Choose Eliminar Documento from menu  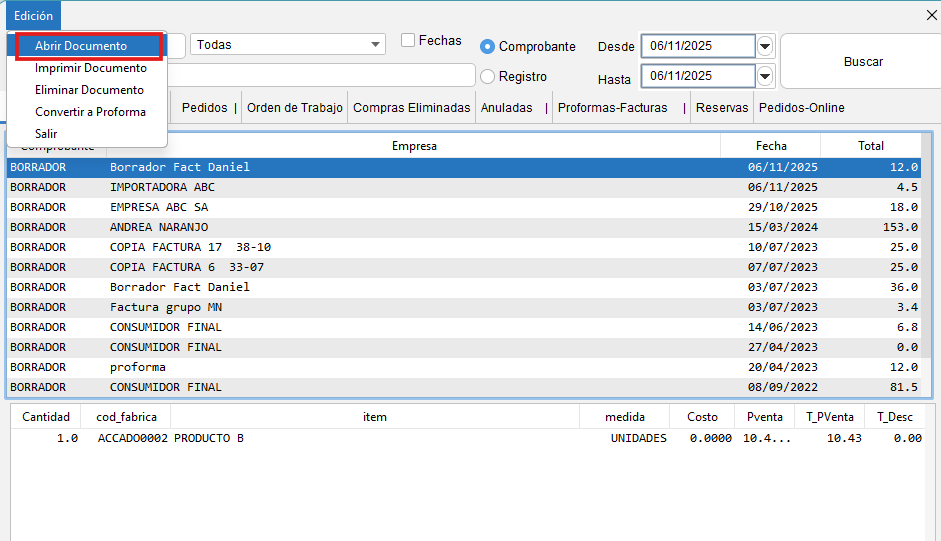pyautogui.click(x=89, y=90)
